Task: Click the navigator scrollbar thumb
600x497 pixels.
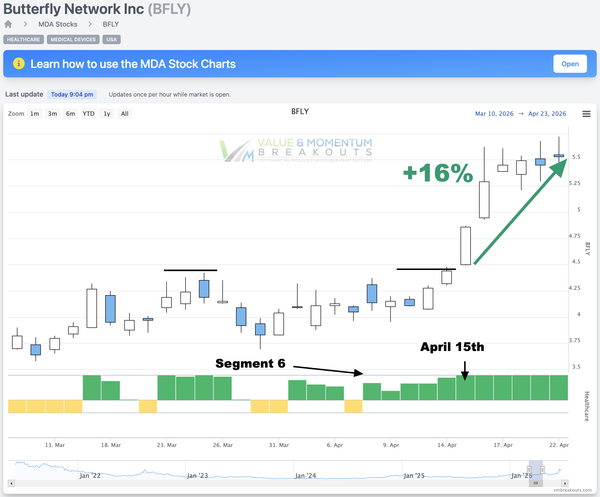Action: [536, 483]
